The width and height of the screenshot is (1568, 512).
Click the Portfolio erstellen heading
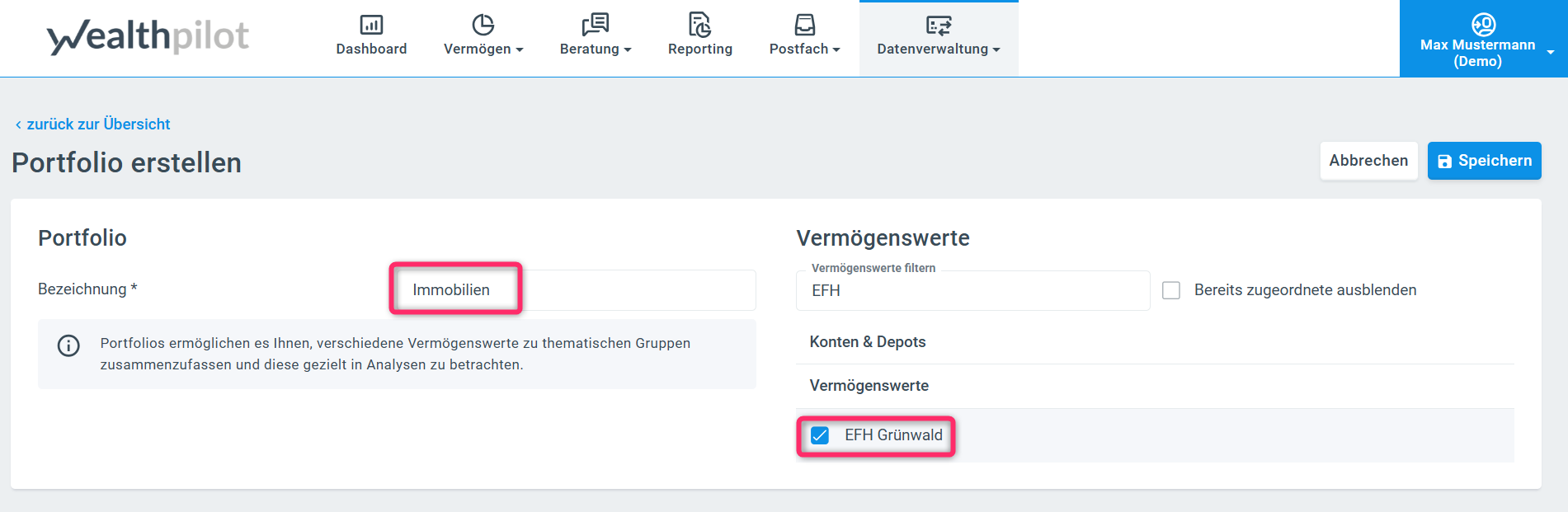pos(126,163)
